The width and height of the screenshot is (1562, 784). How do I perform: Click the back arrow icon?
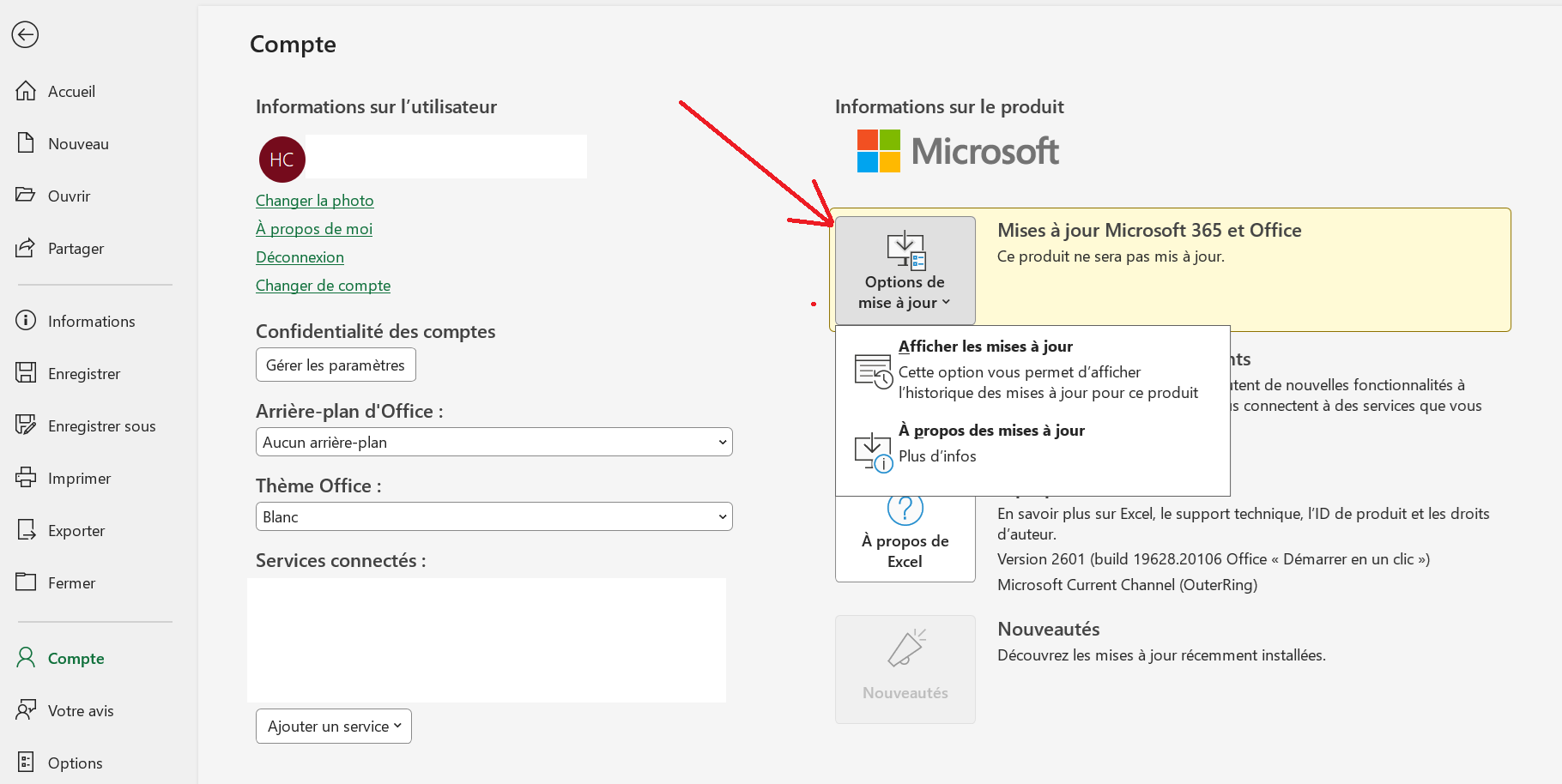point(25,34)
